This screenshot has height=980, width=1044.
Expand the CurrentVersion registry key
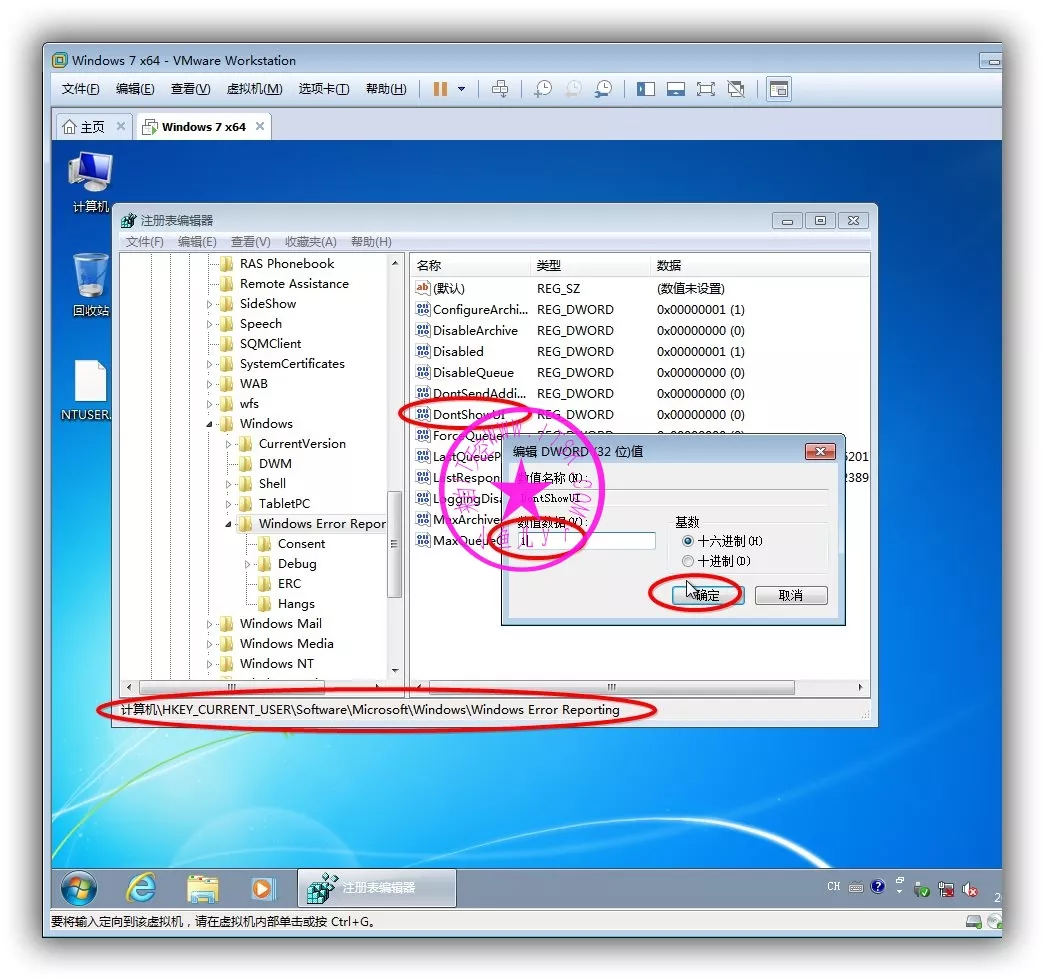click(x=229, y=444)
